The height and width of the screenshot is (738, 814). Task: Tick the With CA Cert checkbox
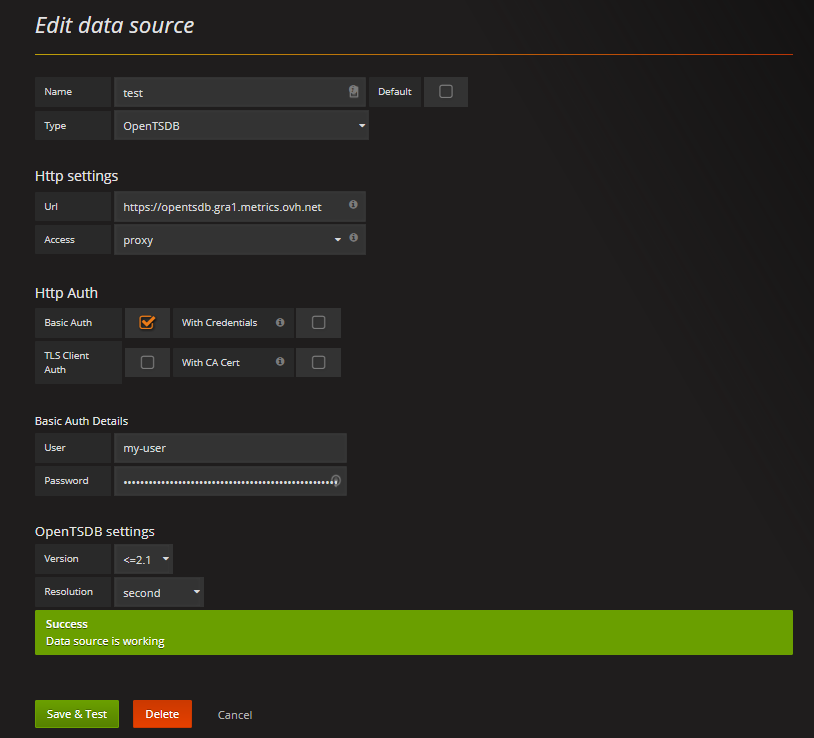pos(318,363)
